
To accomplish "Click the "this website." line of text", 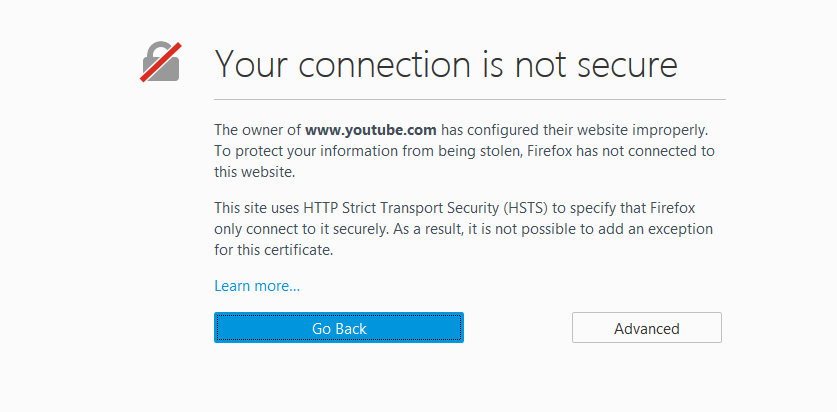I will pyautogui.click(x=254, y=171).
